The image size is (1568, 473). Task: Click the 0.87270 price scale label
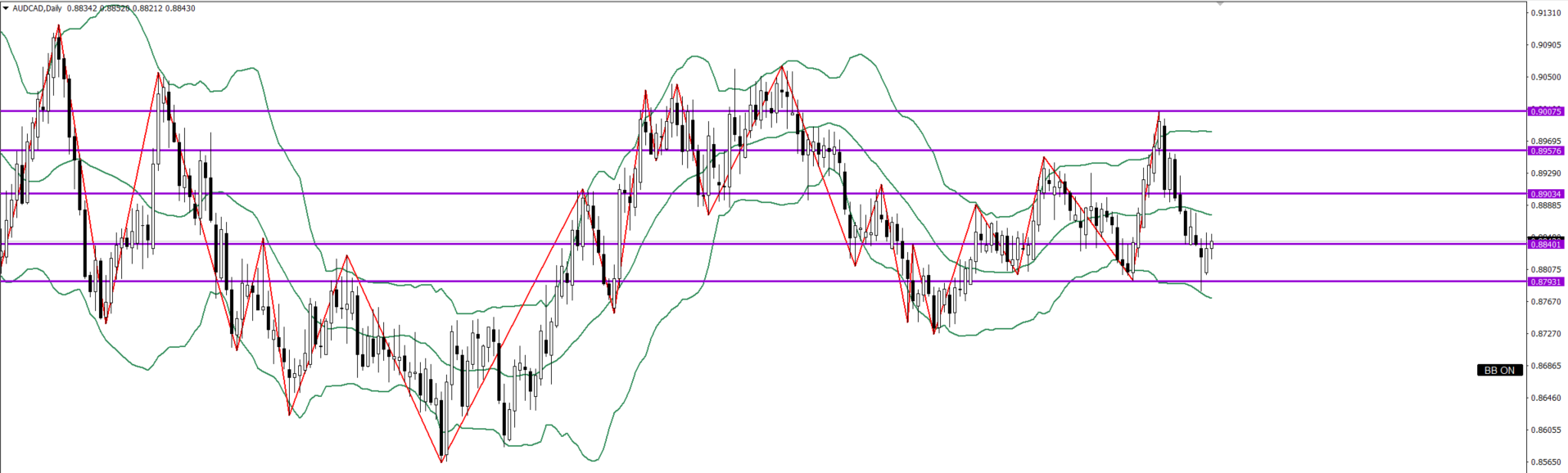coord(1546,334)
